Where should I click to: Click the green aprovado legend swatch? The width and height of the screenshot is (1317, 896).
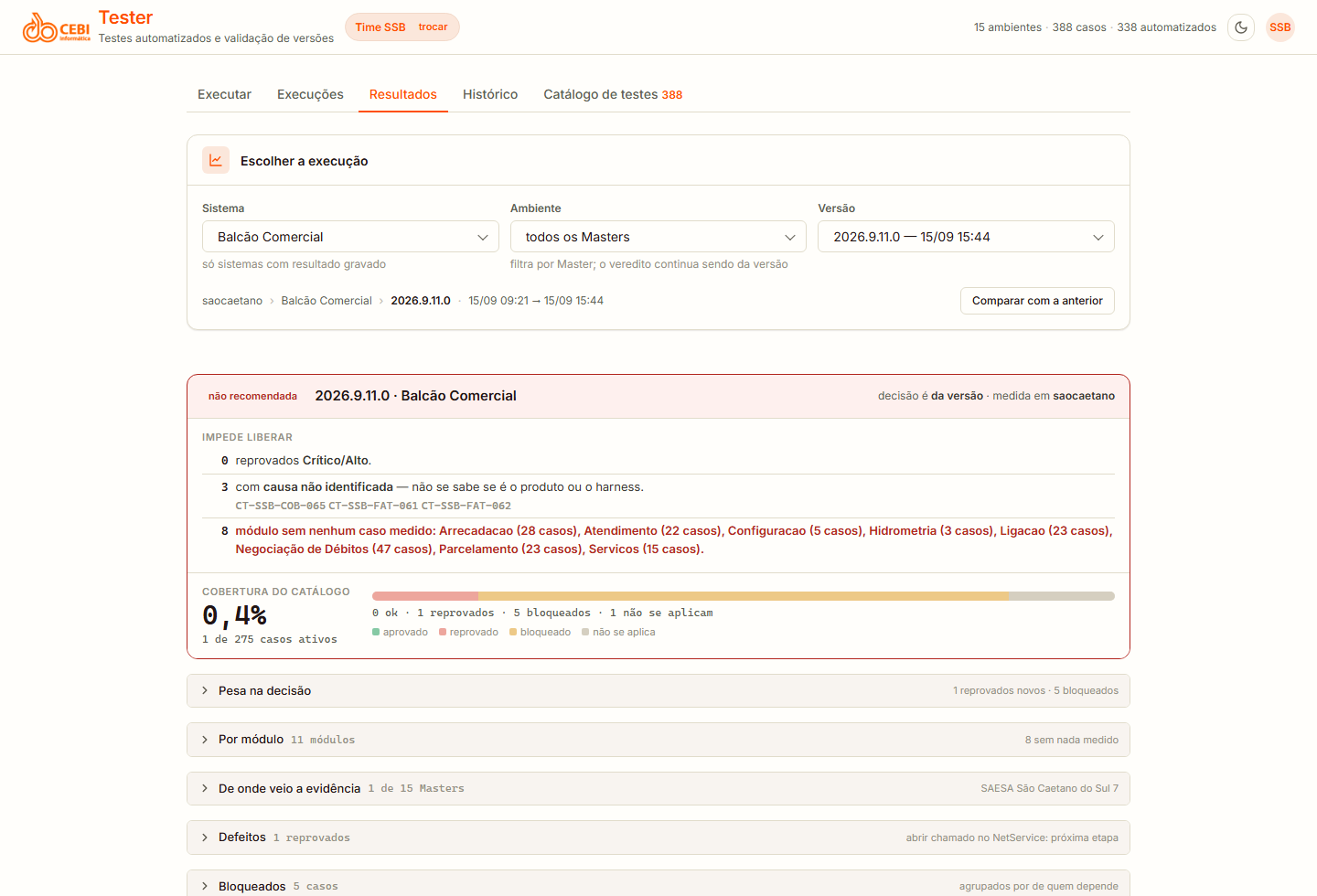coord(376,632)
